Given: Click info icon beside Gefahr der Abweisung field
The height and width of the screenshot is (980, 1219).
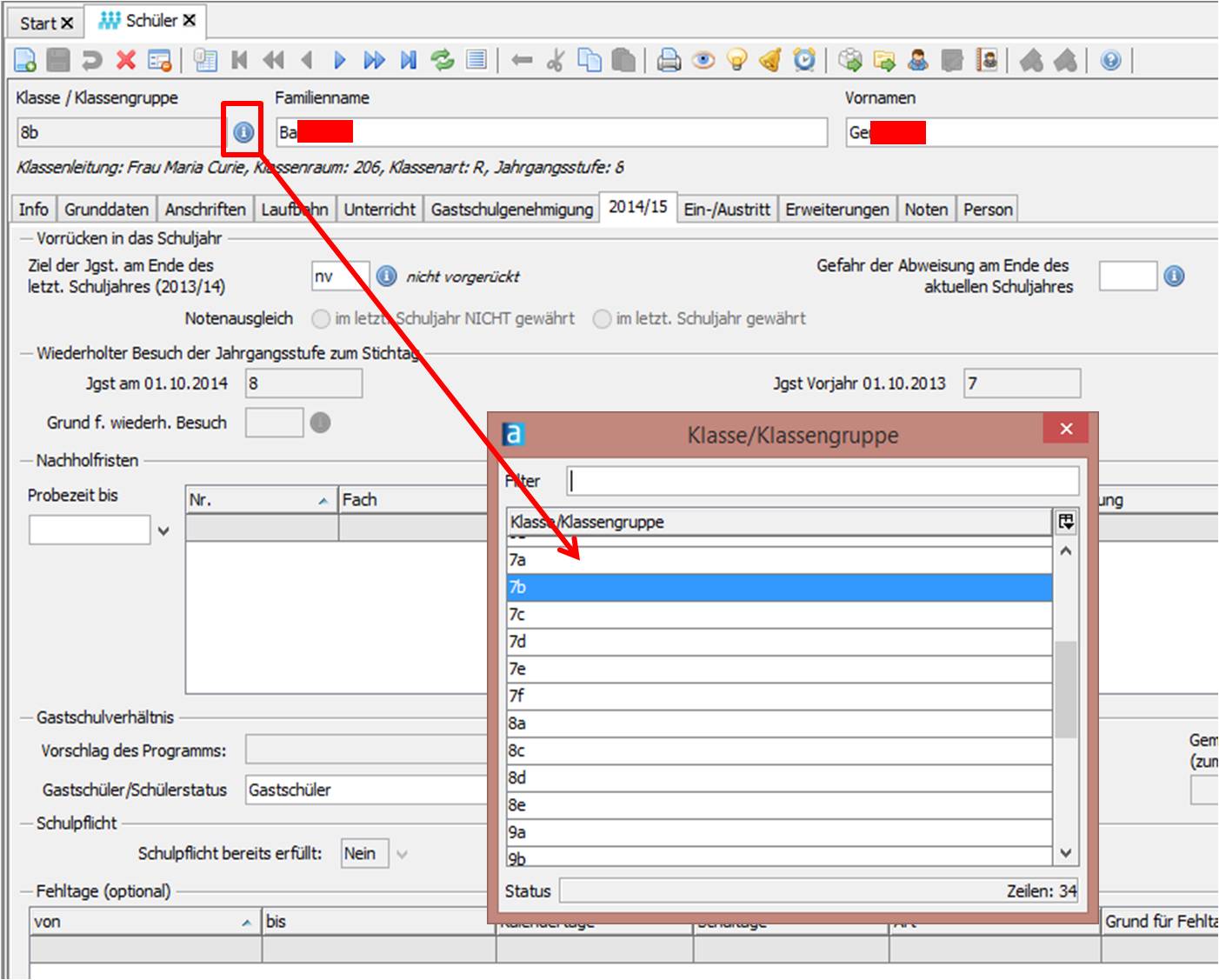Looking at the screenshot, I should (1174, 277).
